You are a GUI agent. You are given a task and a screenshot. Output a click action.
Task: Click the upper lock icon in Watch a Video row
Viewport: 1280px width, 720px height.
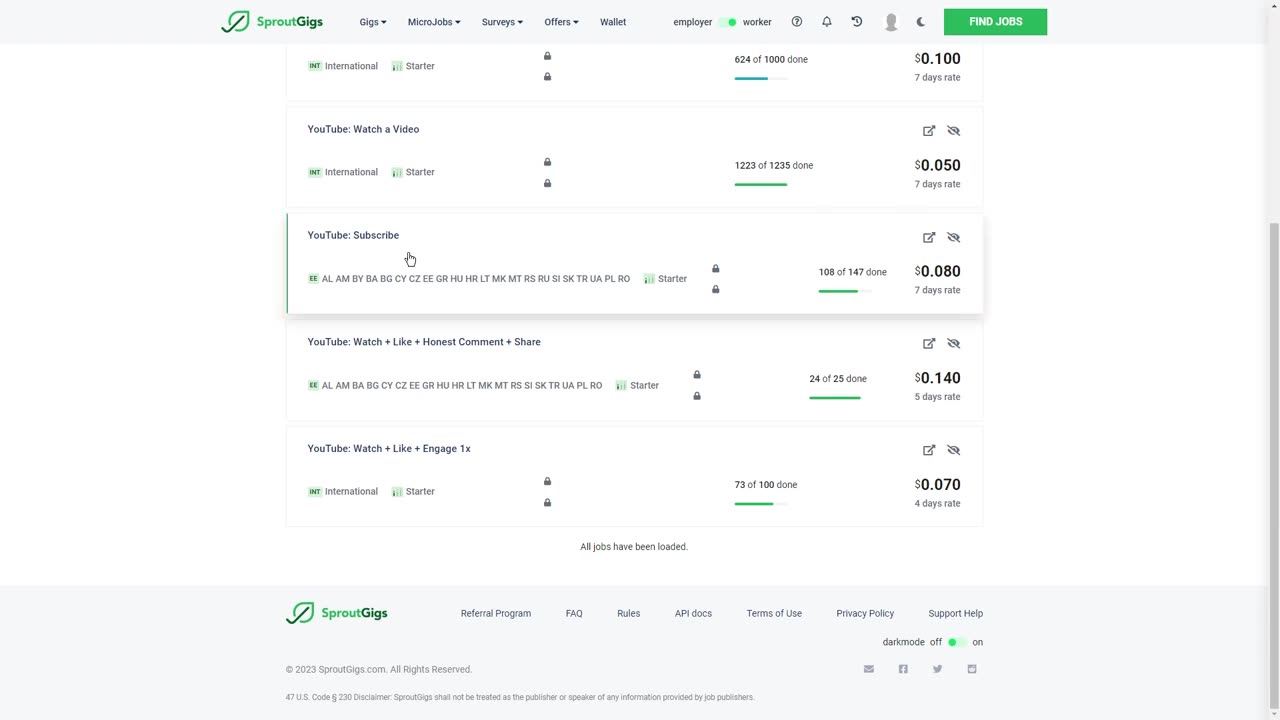[x=547, y=162]
